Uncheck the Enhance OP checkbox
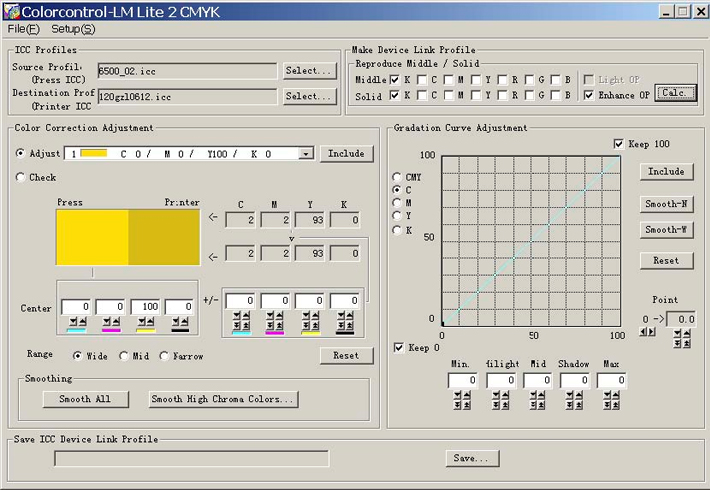The image size is (710, 490). point(589,95)
